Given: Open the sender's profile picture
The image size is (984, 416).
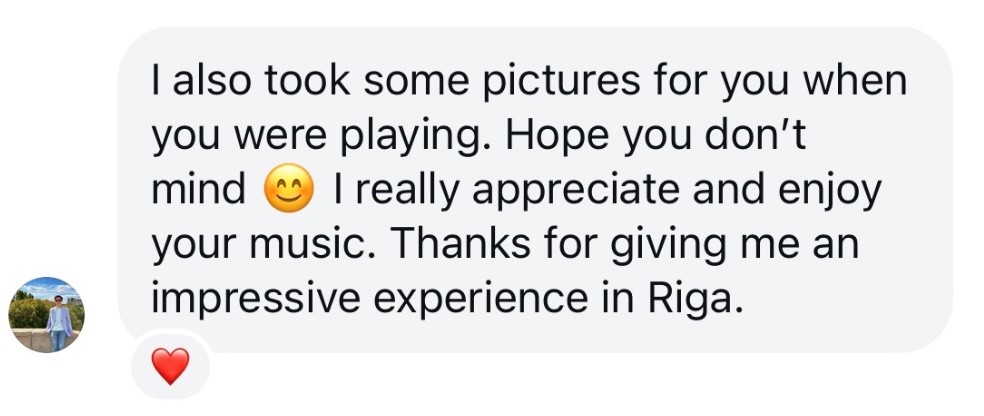Looking at the screenshot, I should point(46,315).
